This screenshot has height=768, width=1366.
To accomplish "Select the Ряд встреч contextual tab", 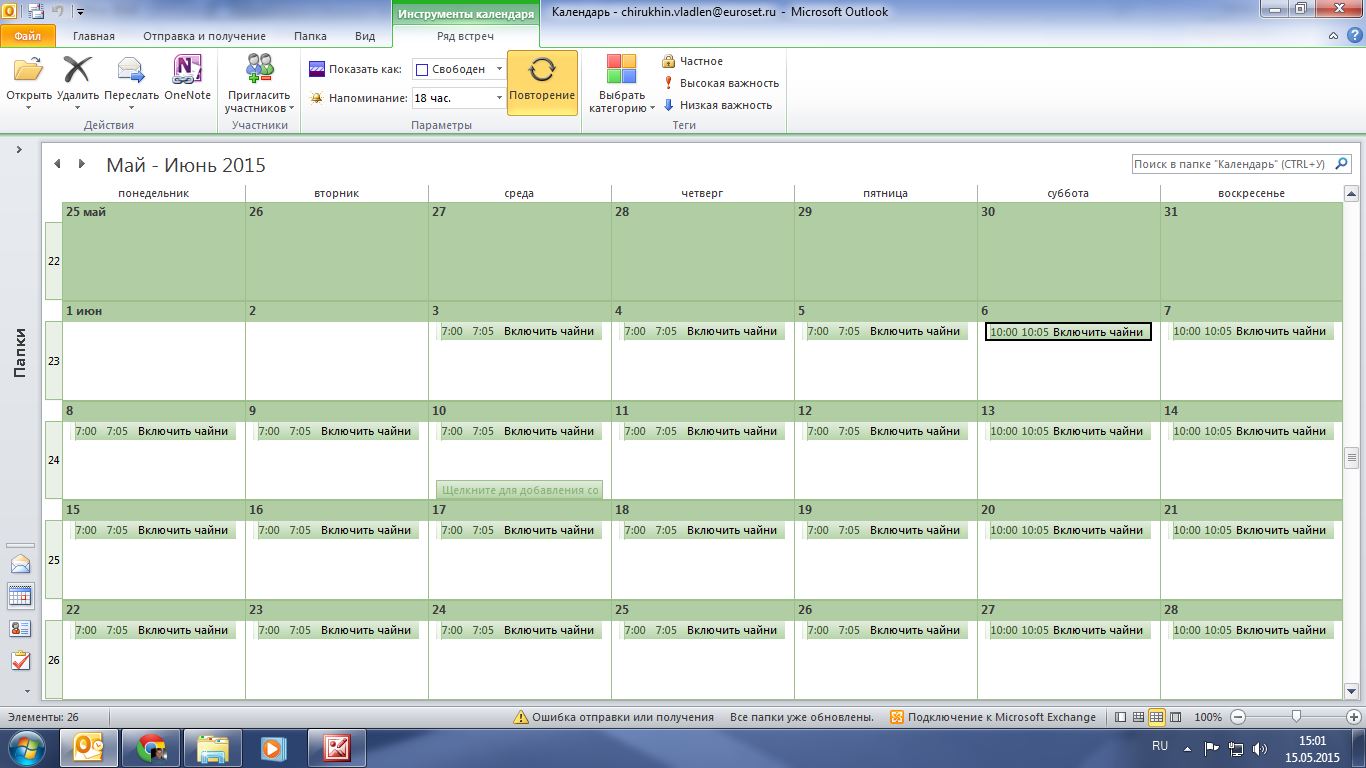I will [x=466, y=36].
